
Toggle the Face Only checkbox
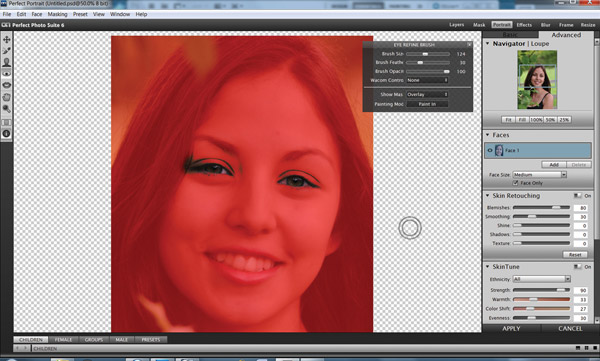point(515,183)
